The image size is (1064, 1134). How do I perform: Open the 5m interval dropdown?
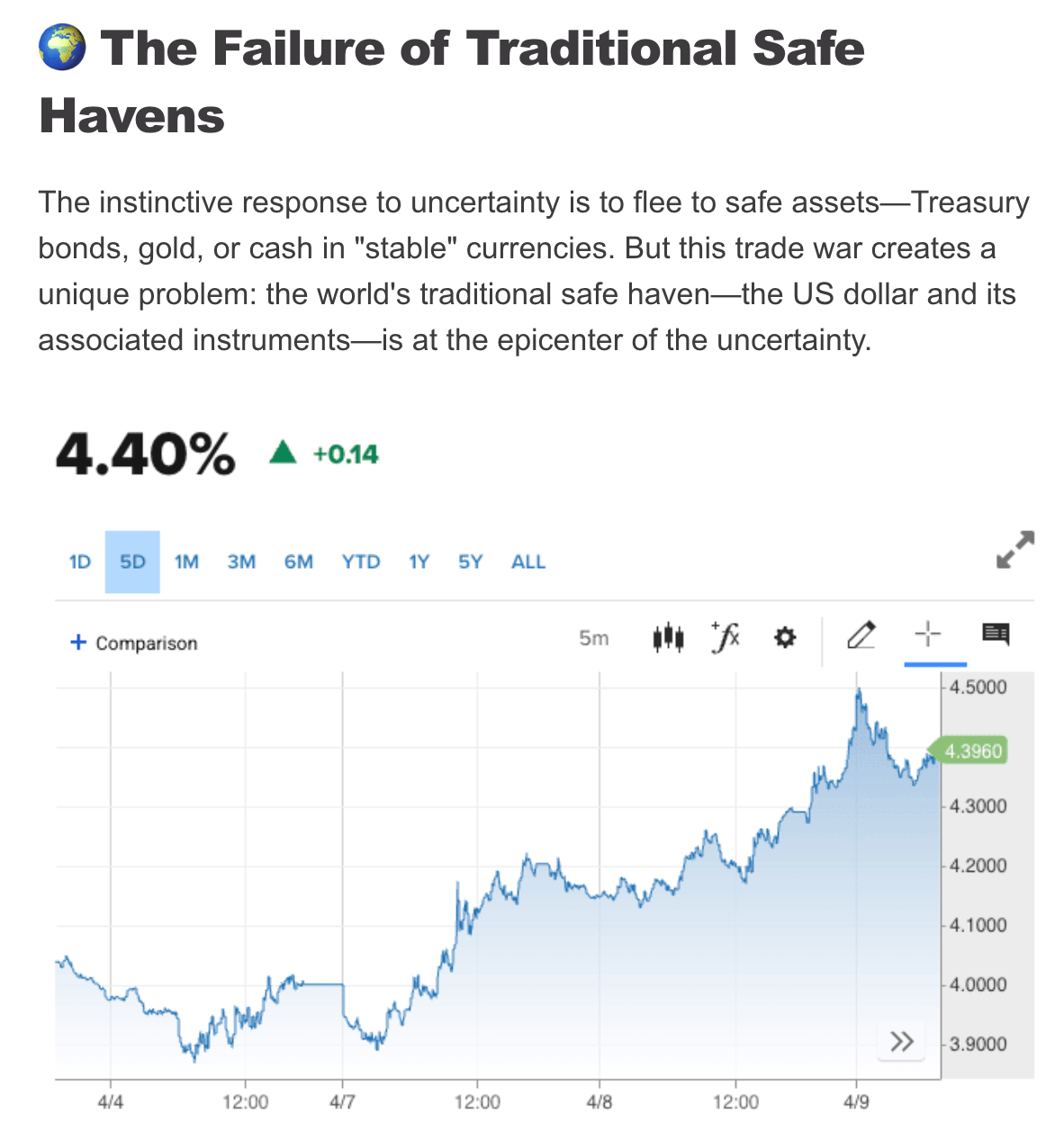(594, 638)
